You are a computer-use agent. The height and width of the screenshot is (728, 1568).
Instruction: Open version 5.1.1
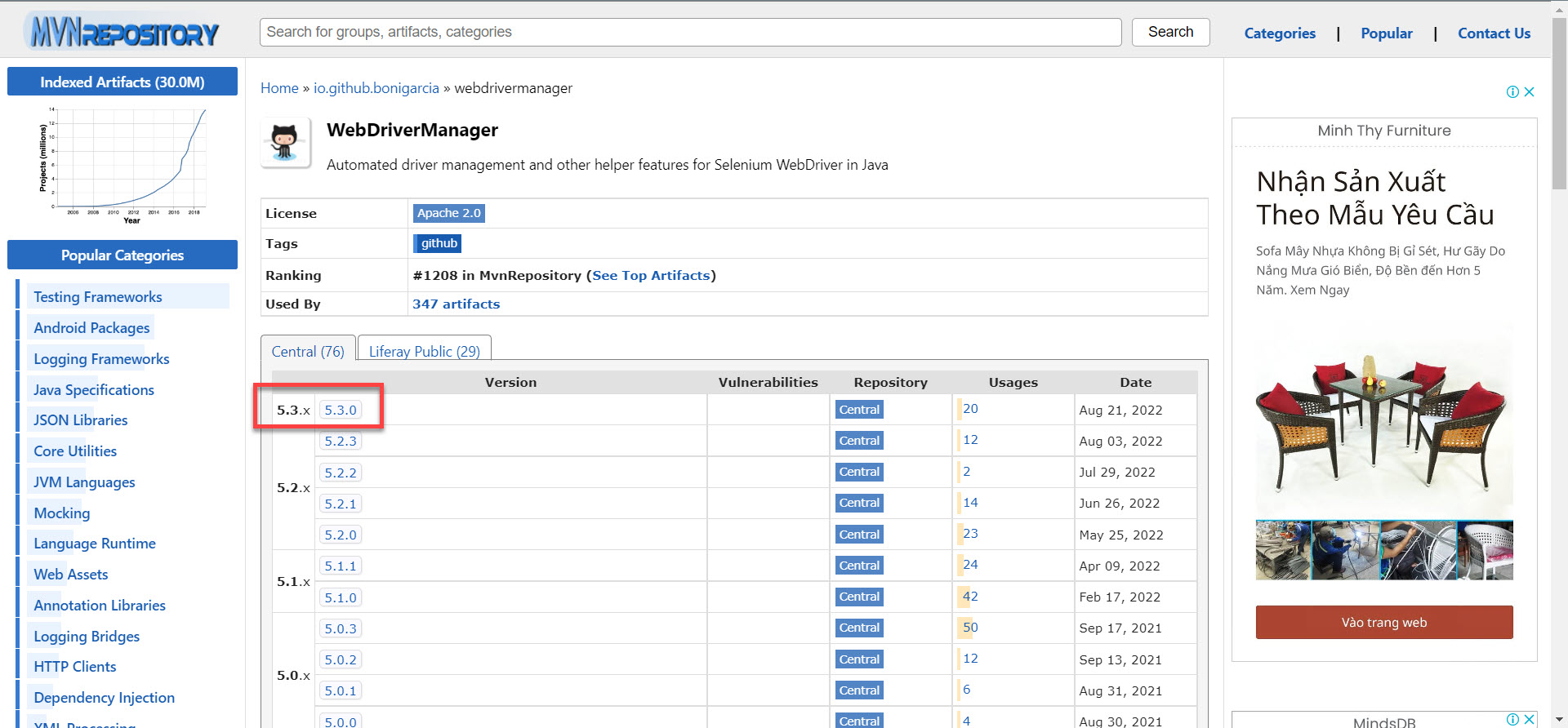341,566
